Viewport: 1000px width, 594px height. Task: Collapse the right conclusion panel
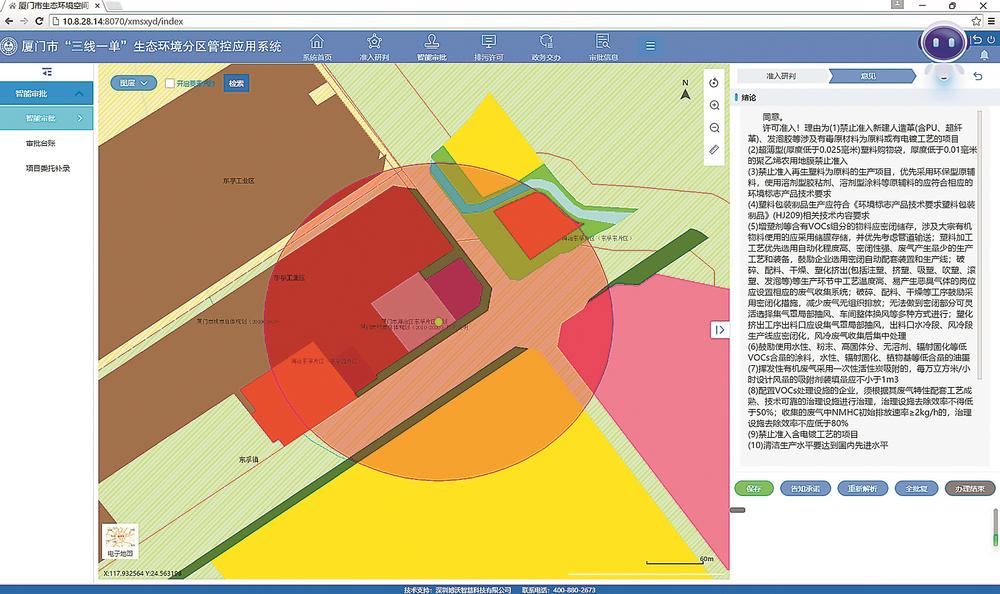719,330
